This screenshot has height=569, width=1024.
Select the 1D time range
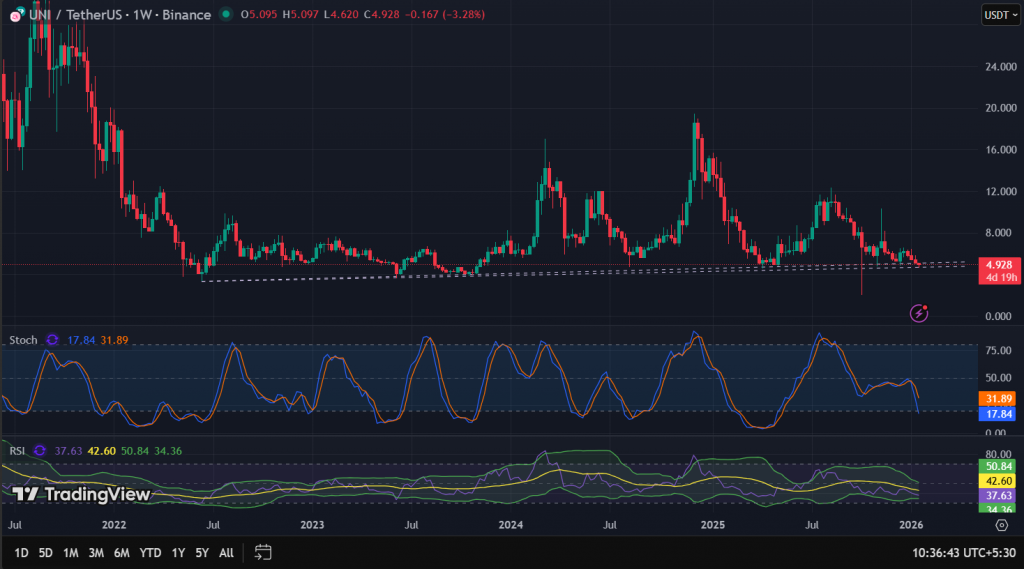[21, 552]
